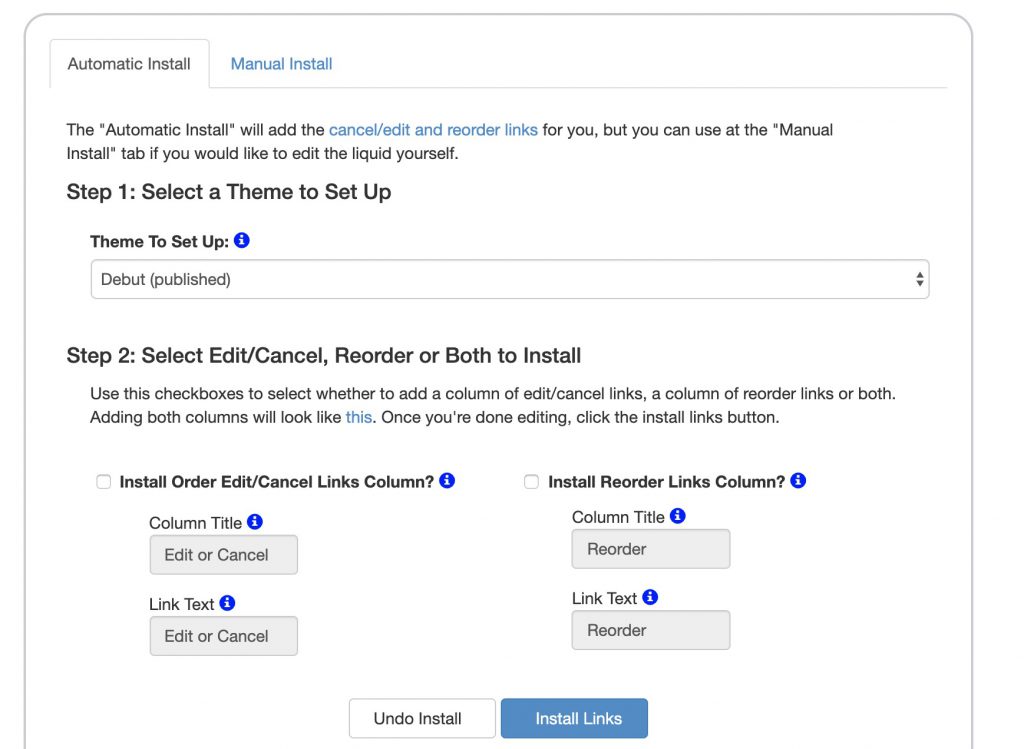Click info icon next to Edit/Cancel Links Column
1024x749 pixels.
click(447, 481)
